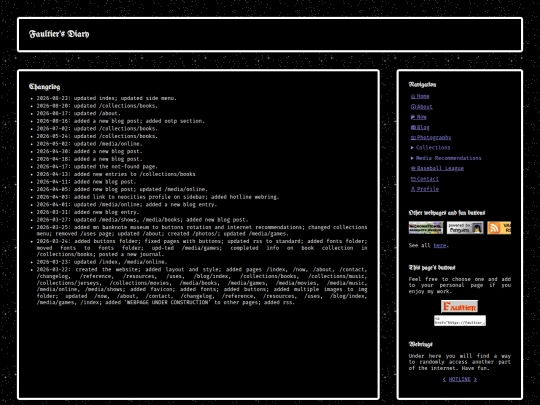Select the 2026-03-22 created the website entry

202,286
